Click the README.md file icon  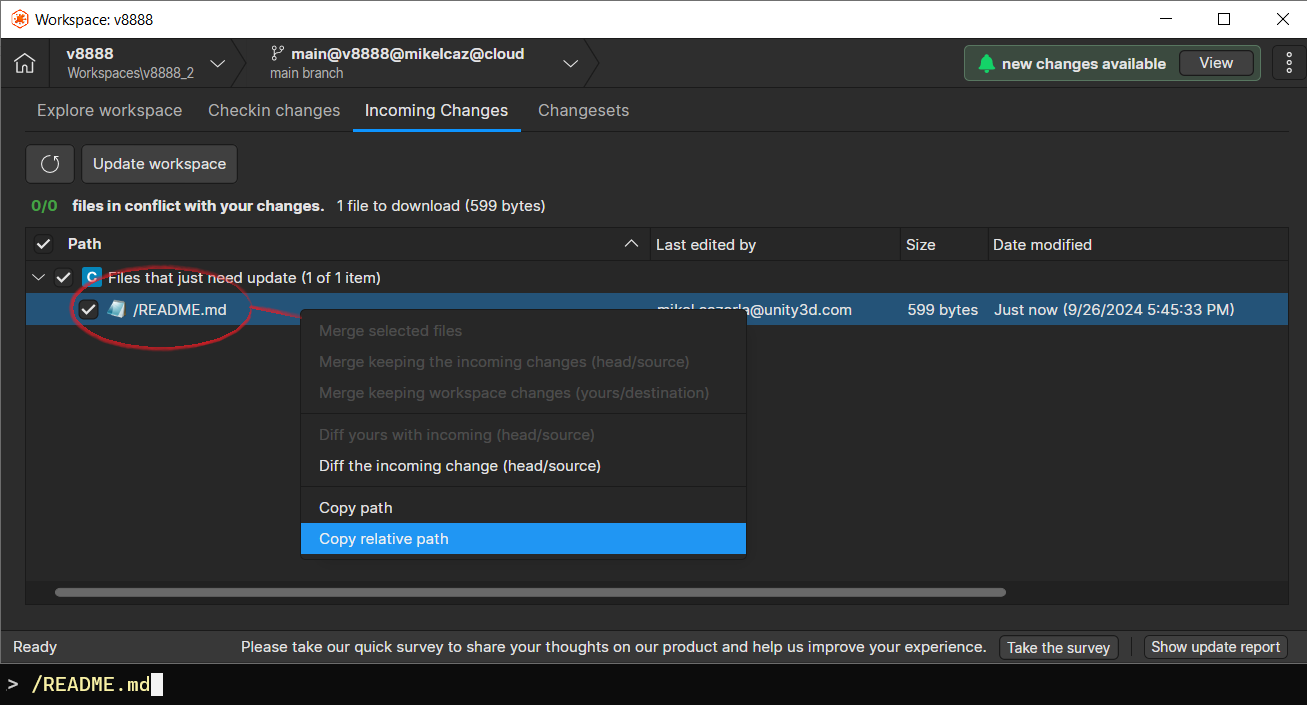pyautogui.click(x=117, y=309)
